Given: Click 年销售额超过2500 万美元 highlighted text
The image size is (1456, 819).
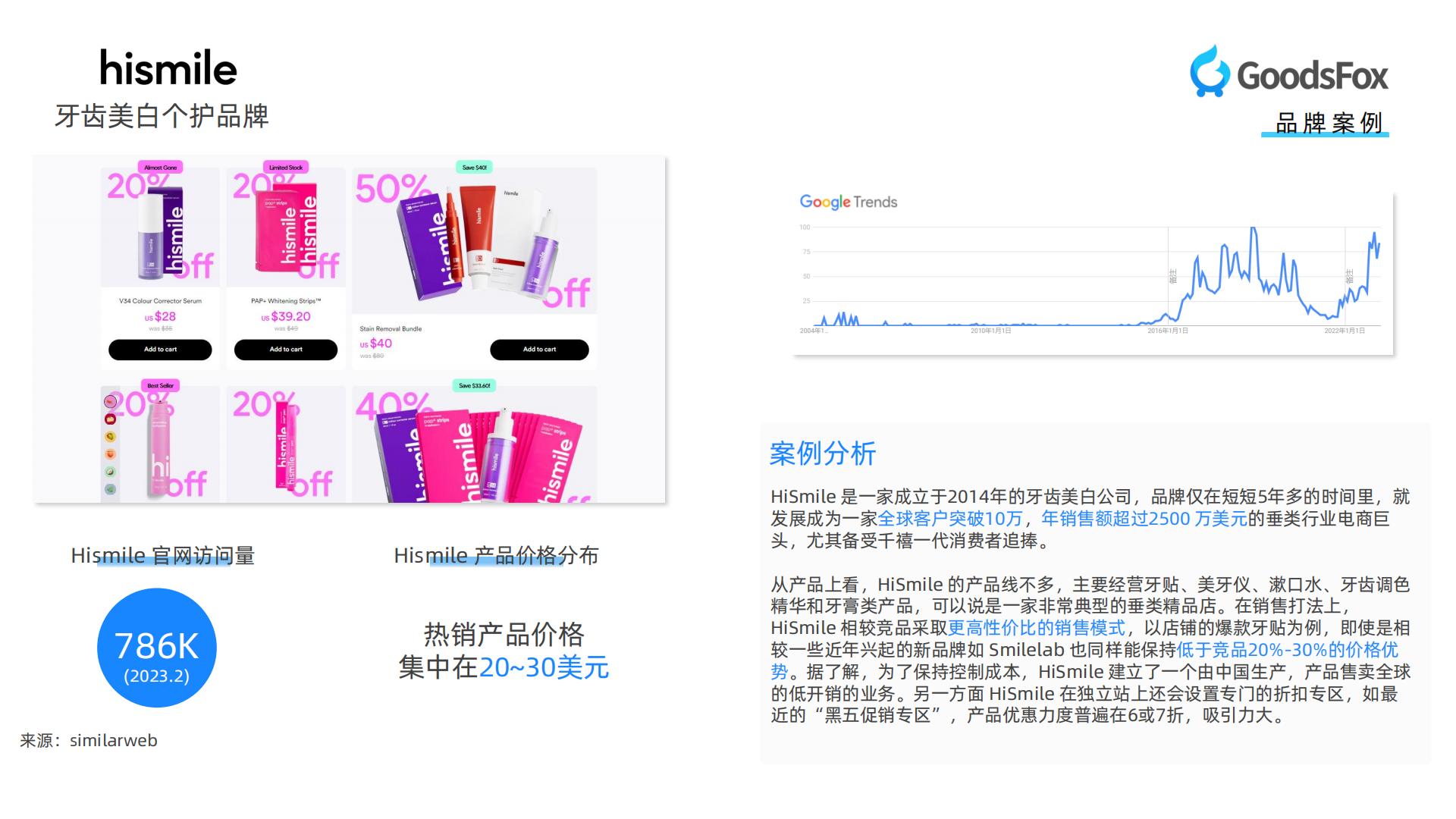Looking at the screenshot, I should pos(1144,519).
